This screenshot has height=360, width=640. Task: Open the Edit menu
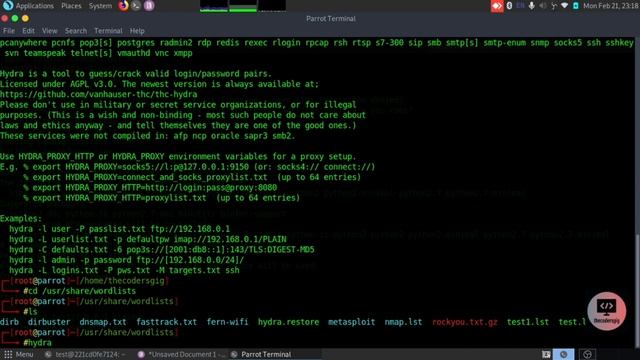point(28,31)
